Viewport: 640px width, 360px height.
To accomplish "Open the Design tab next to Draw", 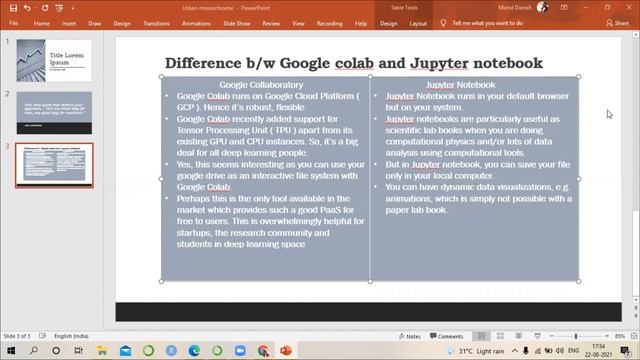I will [x=122, y=23].
